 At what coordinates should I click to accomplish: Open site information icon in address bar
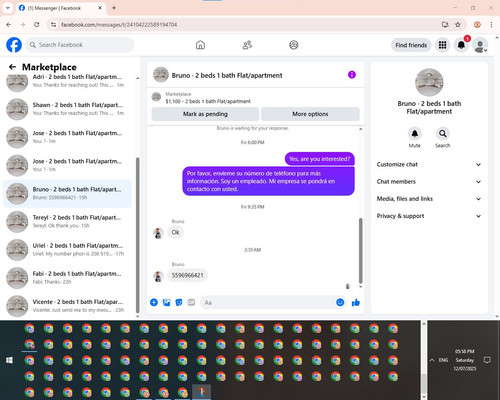point(53,25)
